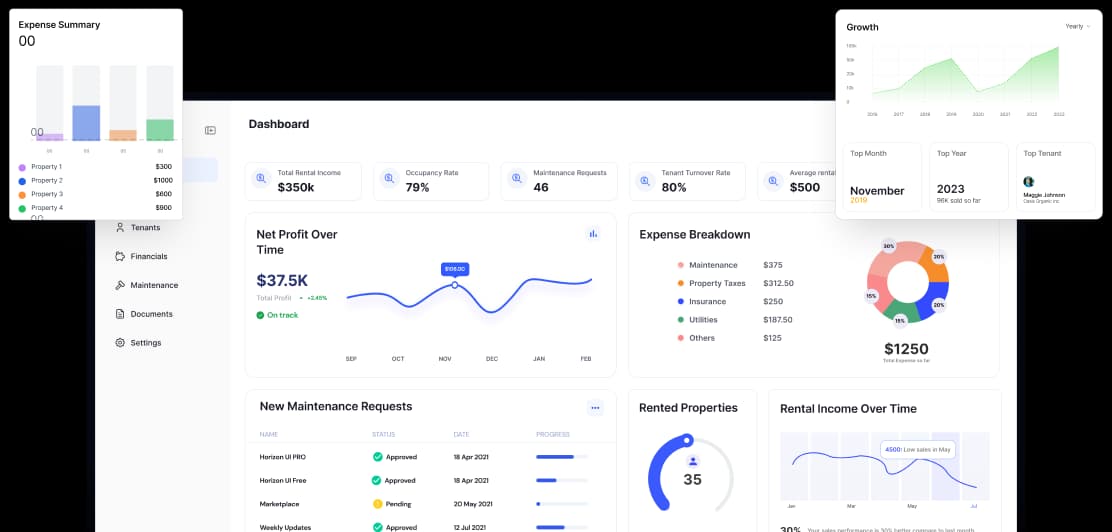1112x532 pixels.
Task: Click the Documents file icon
Action: click(120, 314)
